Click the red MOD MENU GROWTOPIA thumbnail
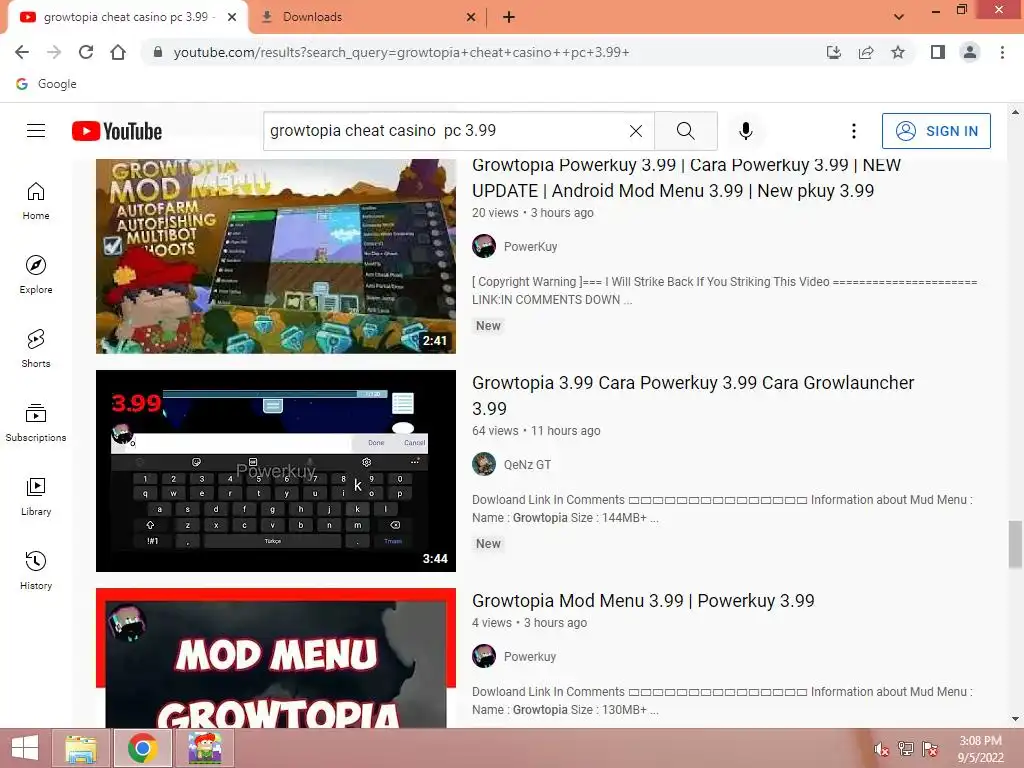This screenshot has height=768, width=1024. click(276, 658)
